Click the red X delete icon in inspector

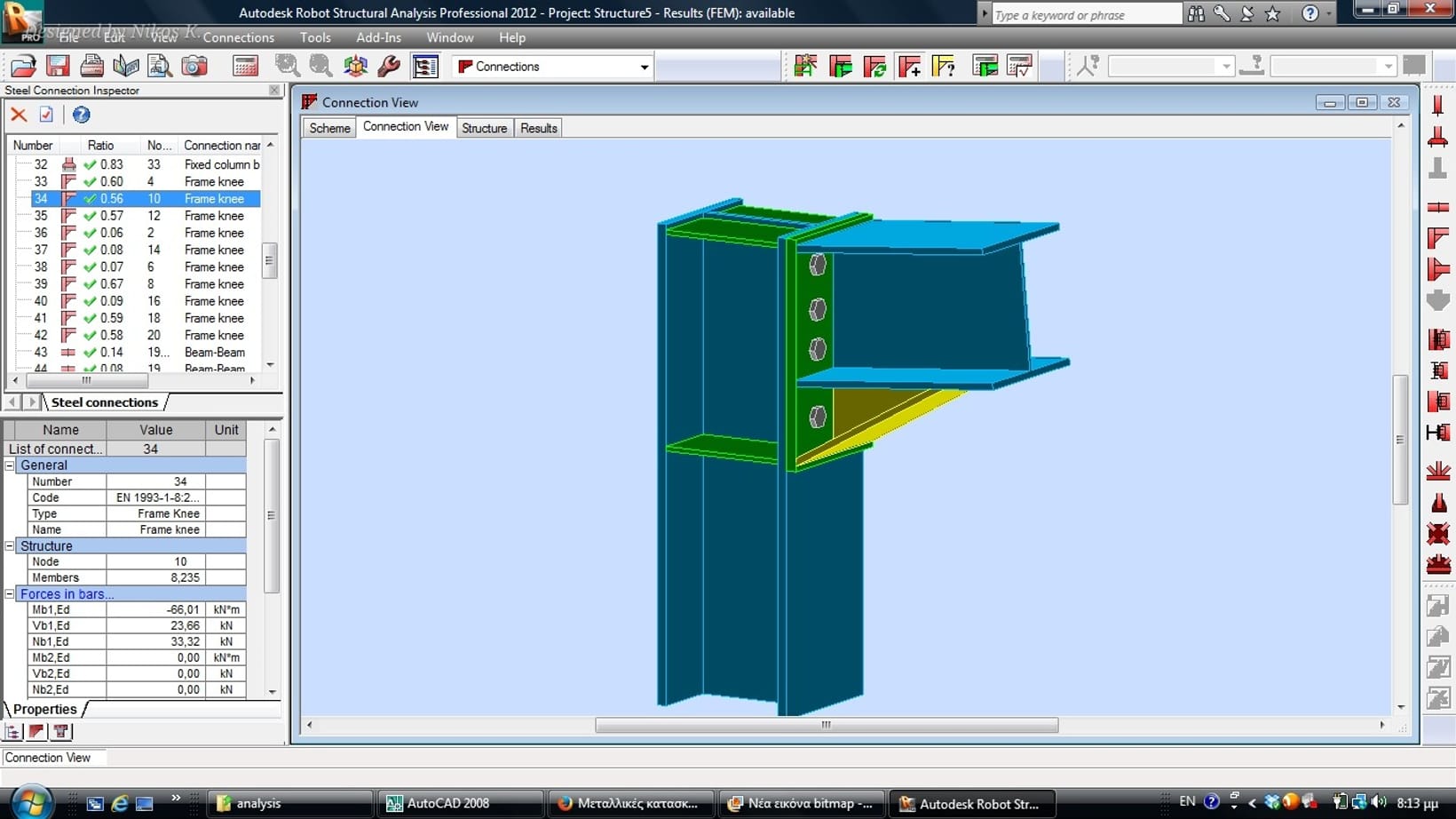(x=19, y=115)
